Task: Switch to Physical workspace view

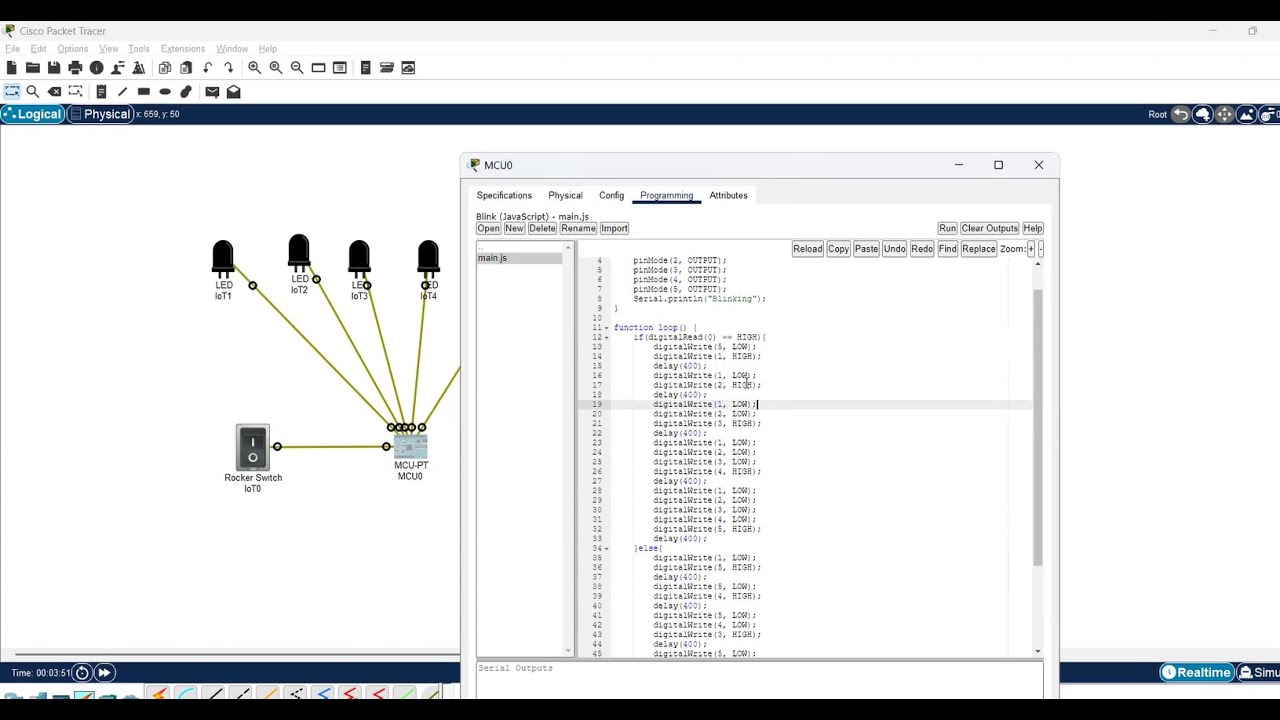Action: click(x=100, y=114)
